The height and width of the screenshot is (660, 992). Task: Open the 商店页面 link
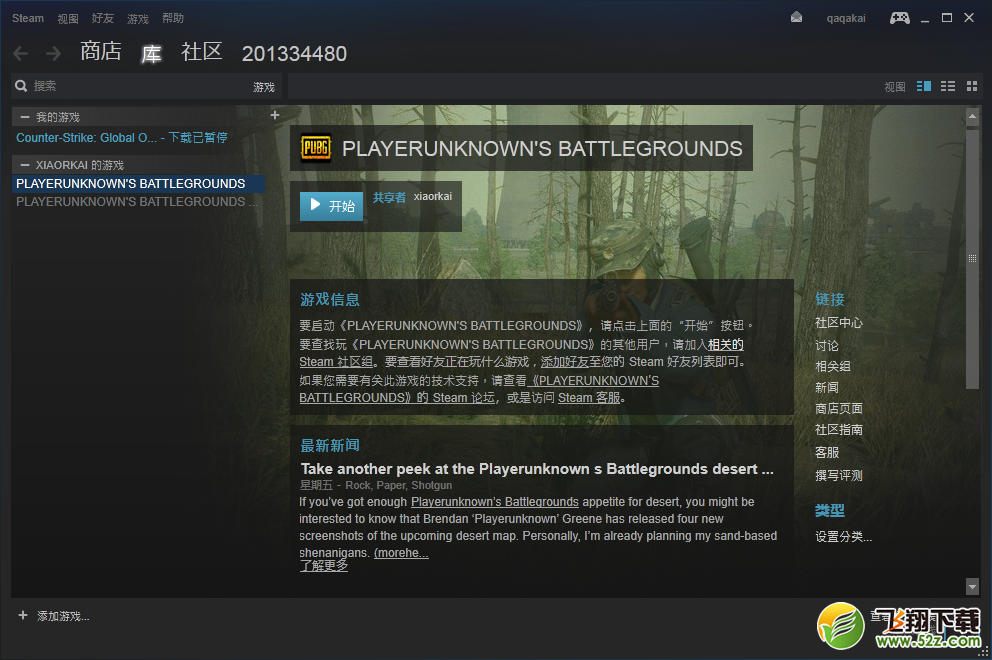pos(838,409)
